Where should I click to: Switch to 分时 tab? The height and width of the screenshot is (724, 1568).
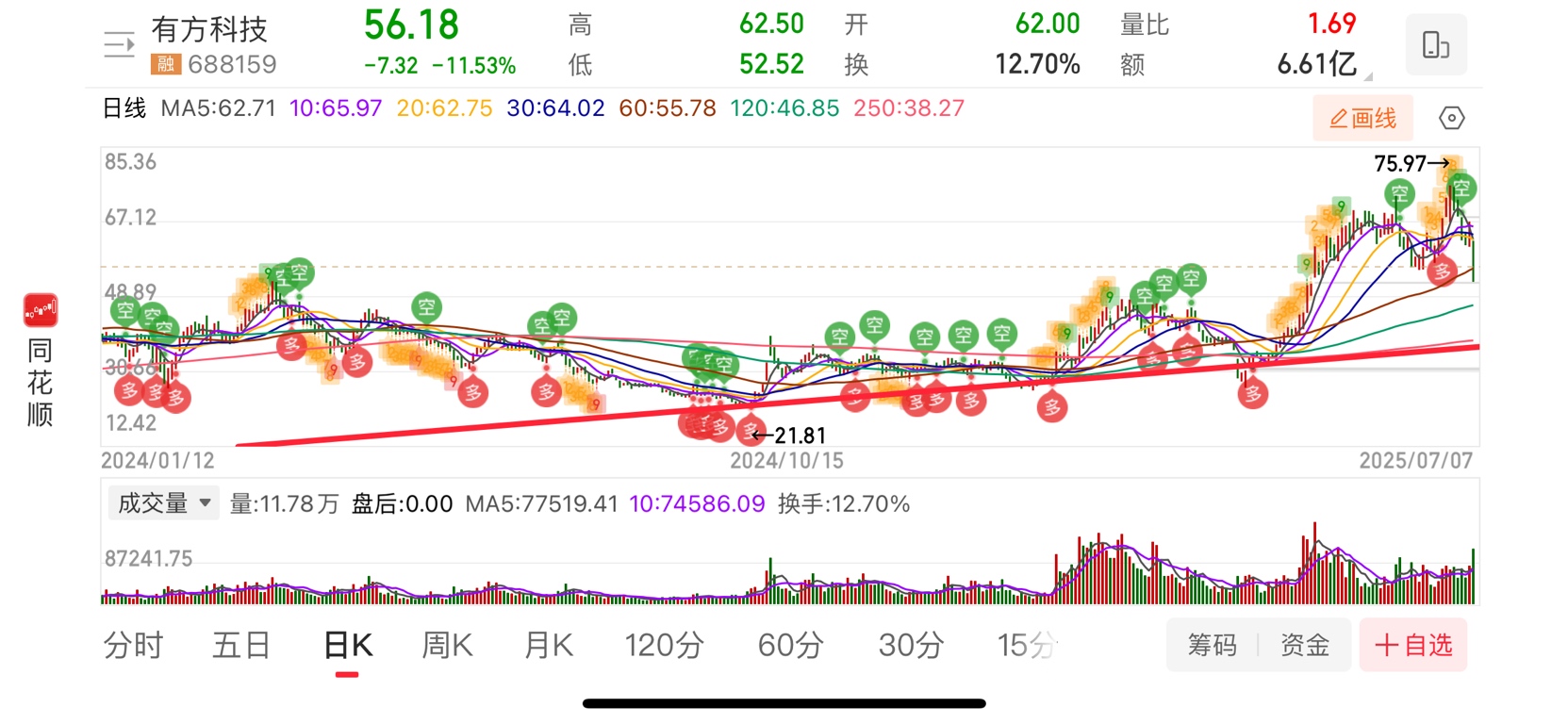(x=133, y=646)
